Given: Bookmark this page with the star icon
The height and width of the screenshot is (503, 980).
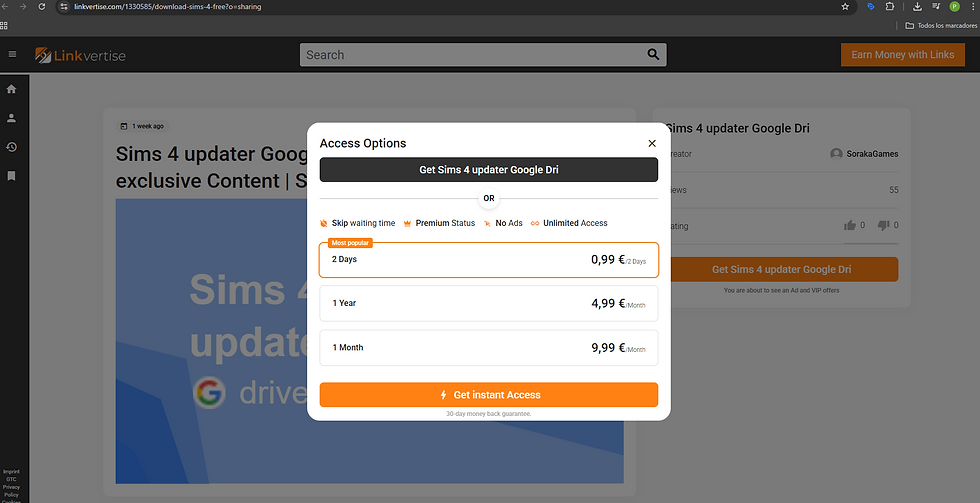Looking at the screenshot, I should coord(845,6).
